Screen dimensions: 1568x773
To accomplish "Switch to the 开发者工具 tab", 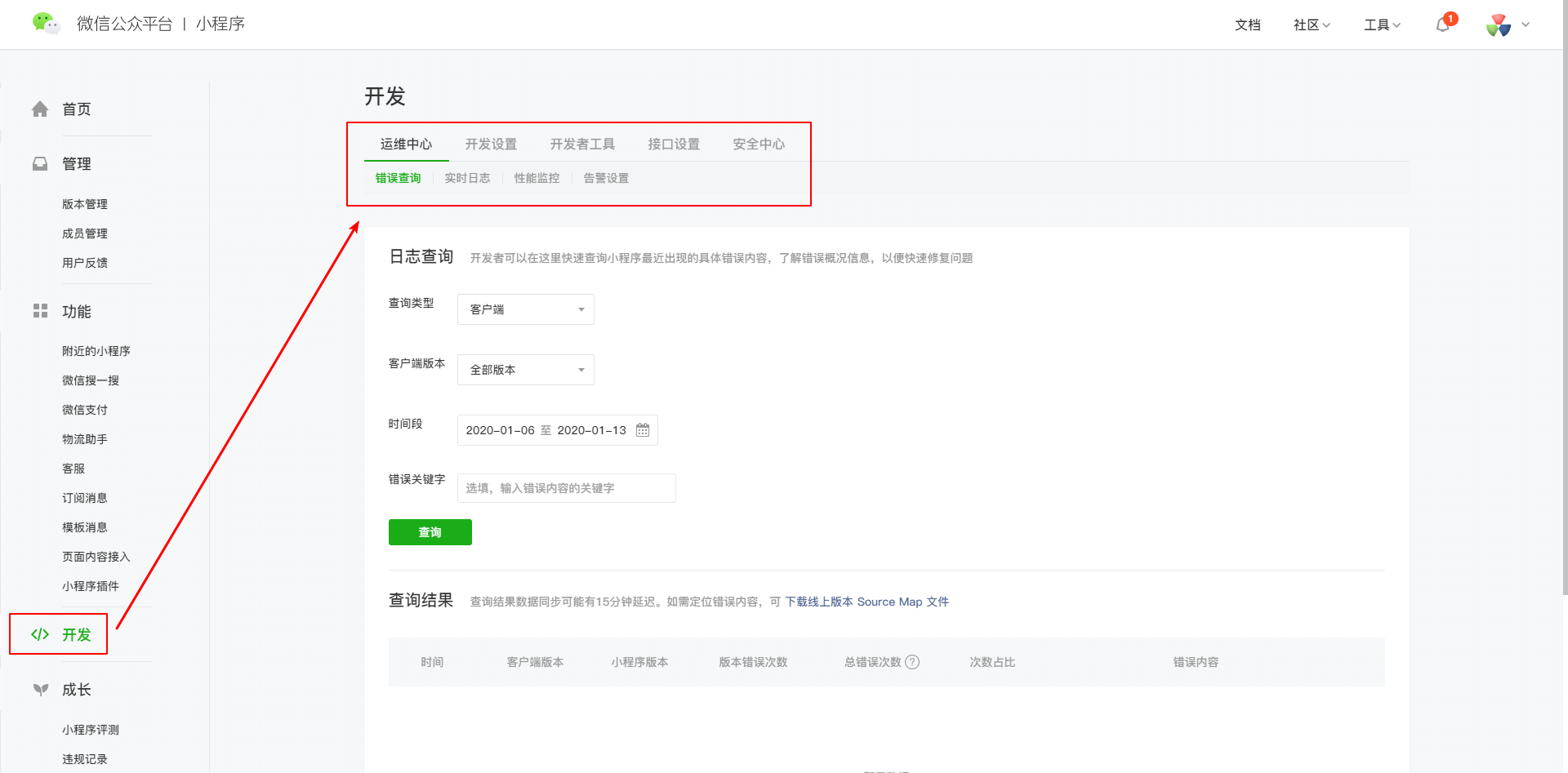I will [582, 144].
